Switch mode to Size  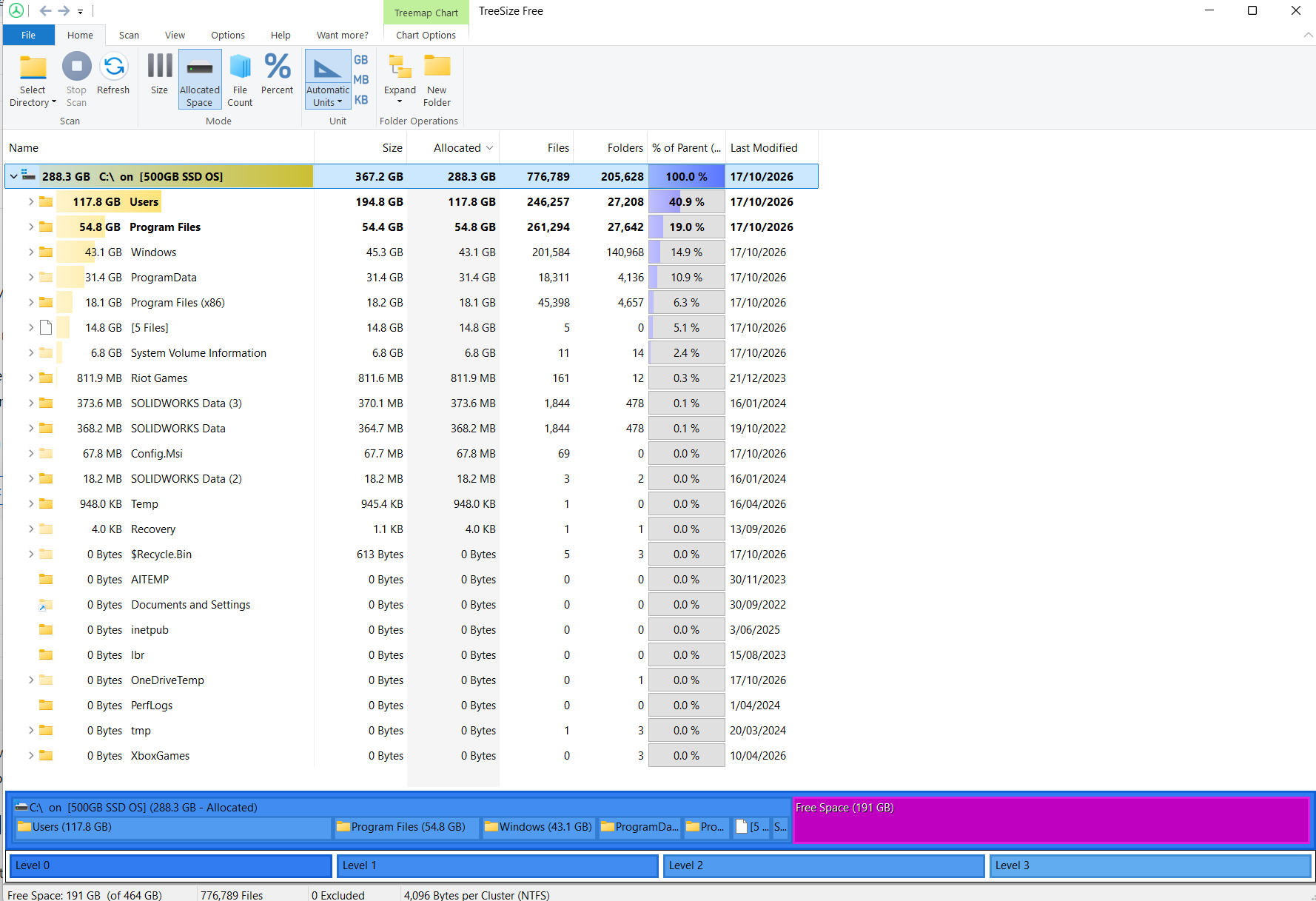pyautogui.click(x=159, y=74)
